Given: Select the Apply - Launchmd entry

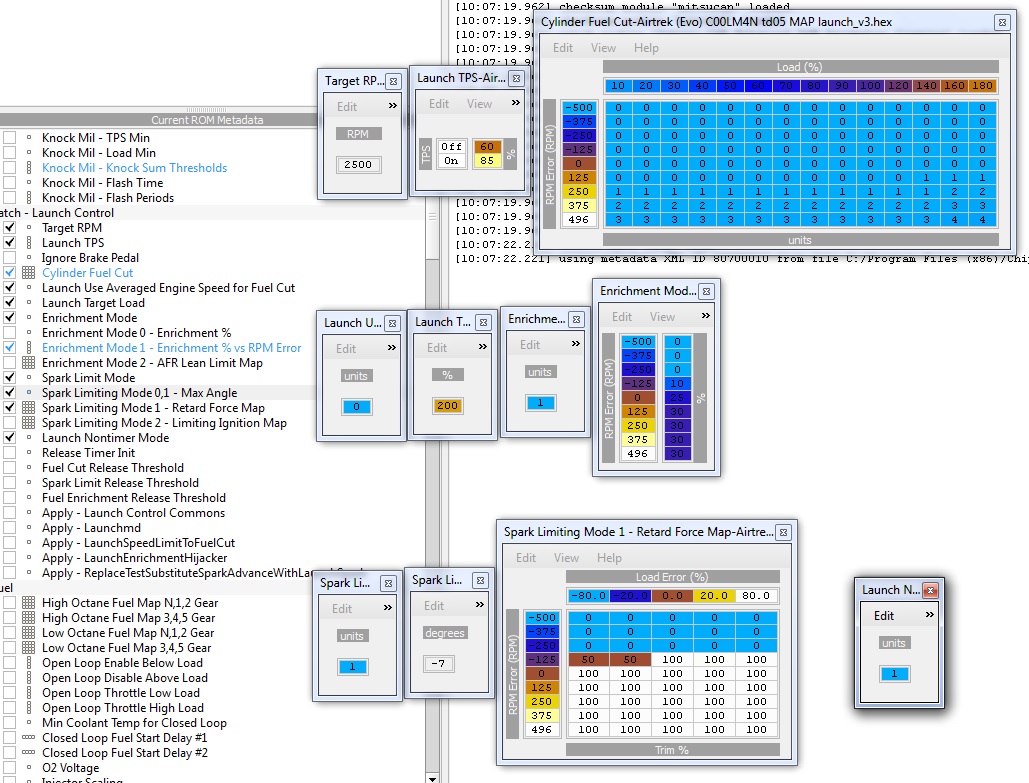Looking at the screenshot, I should 91,528.
